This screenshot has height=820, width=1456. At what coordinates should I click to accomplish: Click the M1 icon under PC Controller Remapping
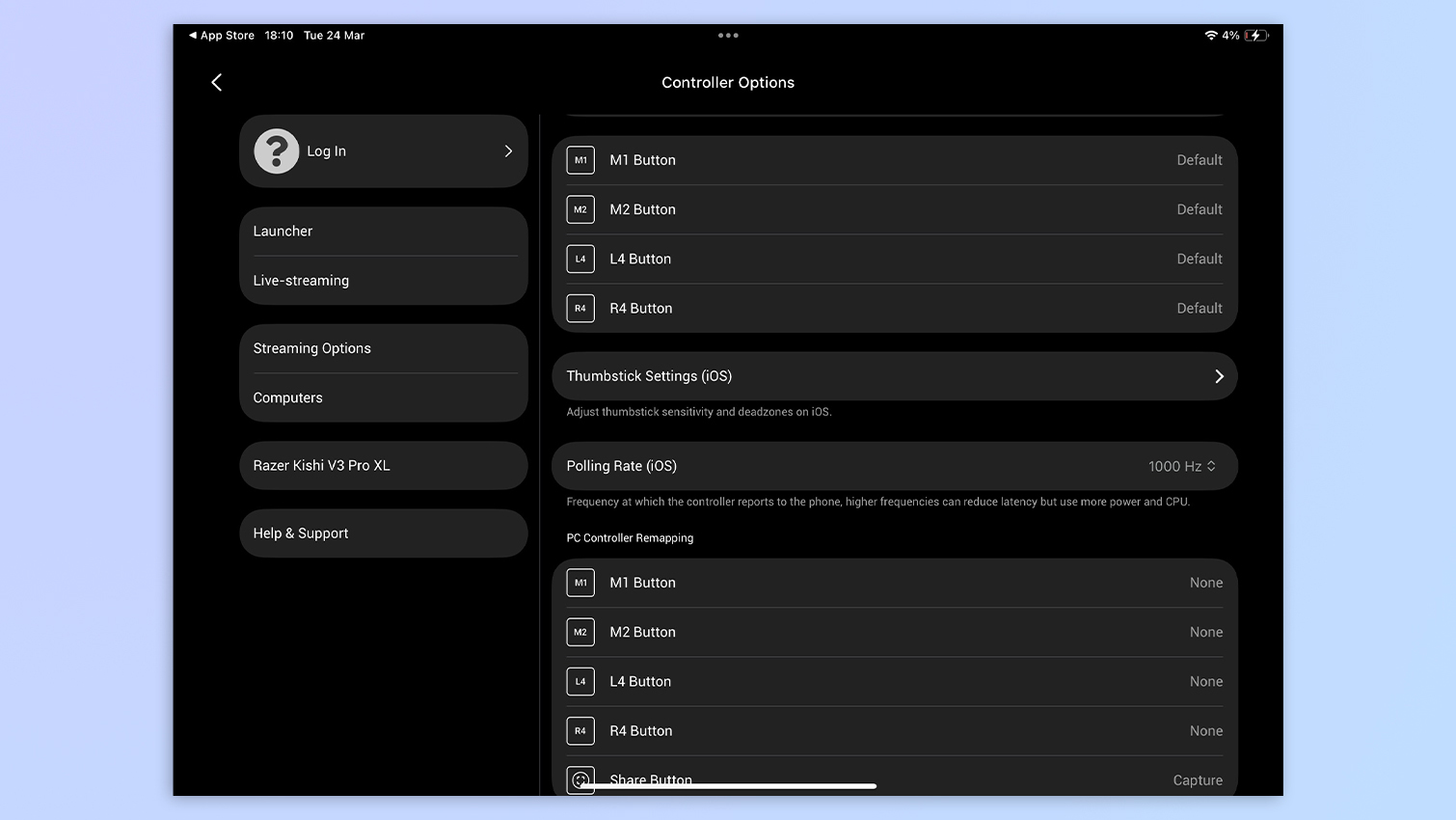(580, 583)
